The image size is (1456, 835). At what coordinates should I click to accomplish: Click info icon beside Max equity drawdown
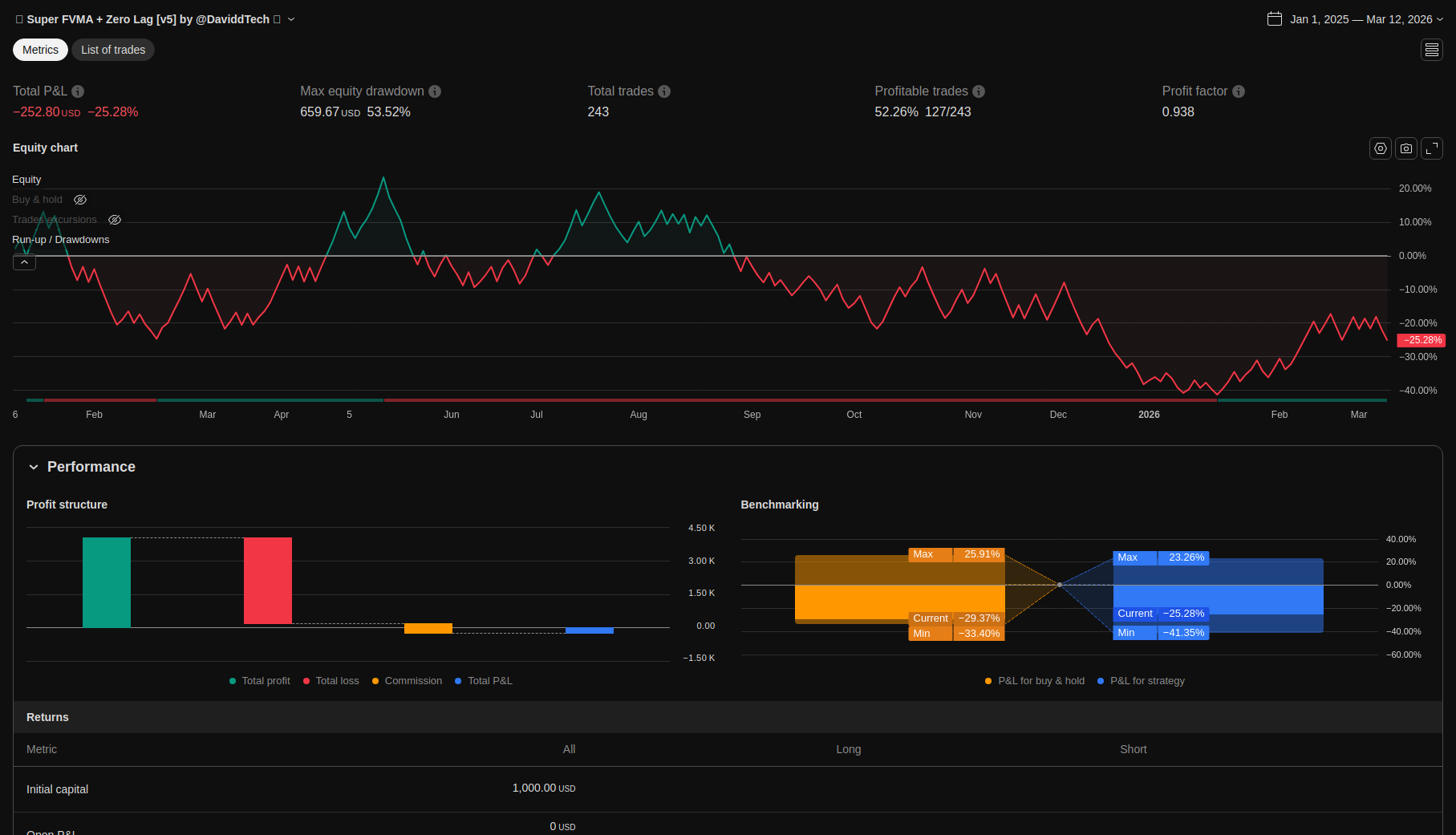(435, 91)
